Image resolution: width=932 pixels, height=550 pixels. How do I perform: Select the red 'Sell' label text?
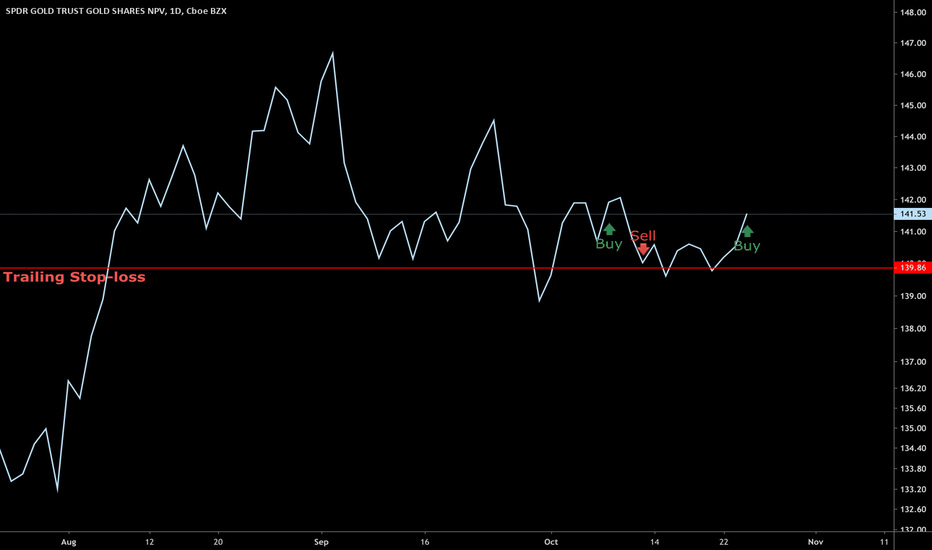[643, 236]
